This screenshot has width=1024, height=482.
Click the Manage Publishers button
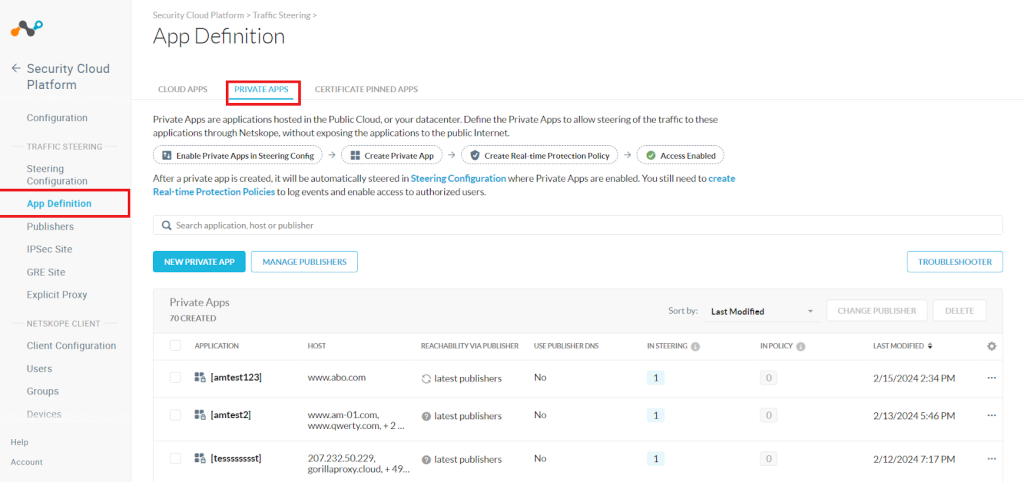tap(304, 262)
